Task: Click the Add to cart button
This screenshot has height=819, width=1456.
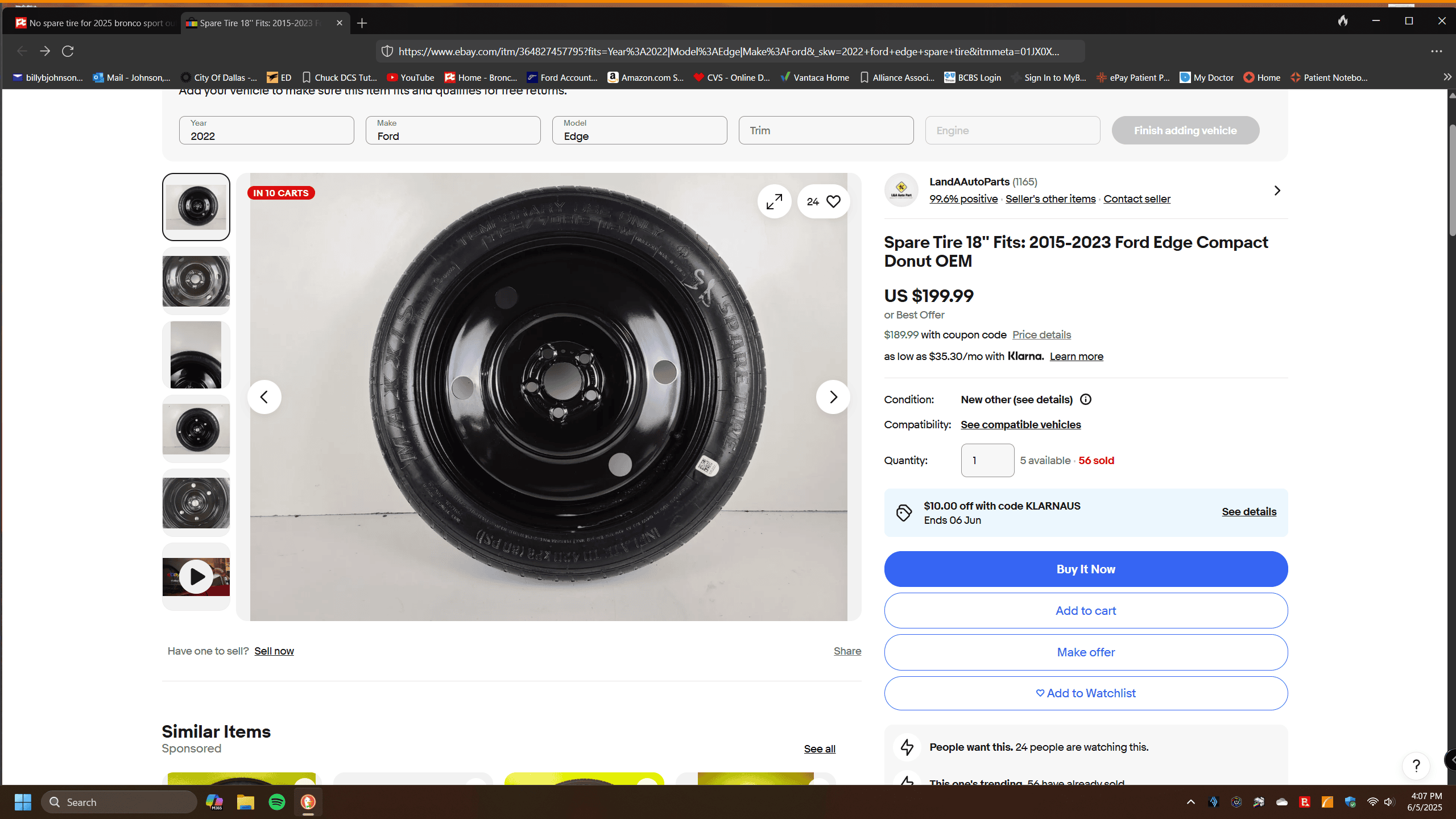Action: tap(1086, 611)
